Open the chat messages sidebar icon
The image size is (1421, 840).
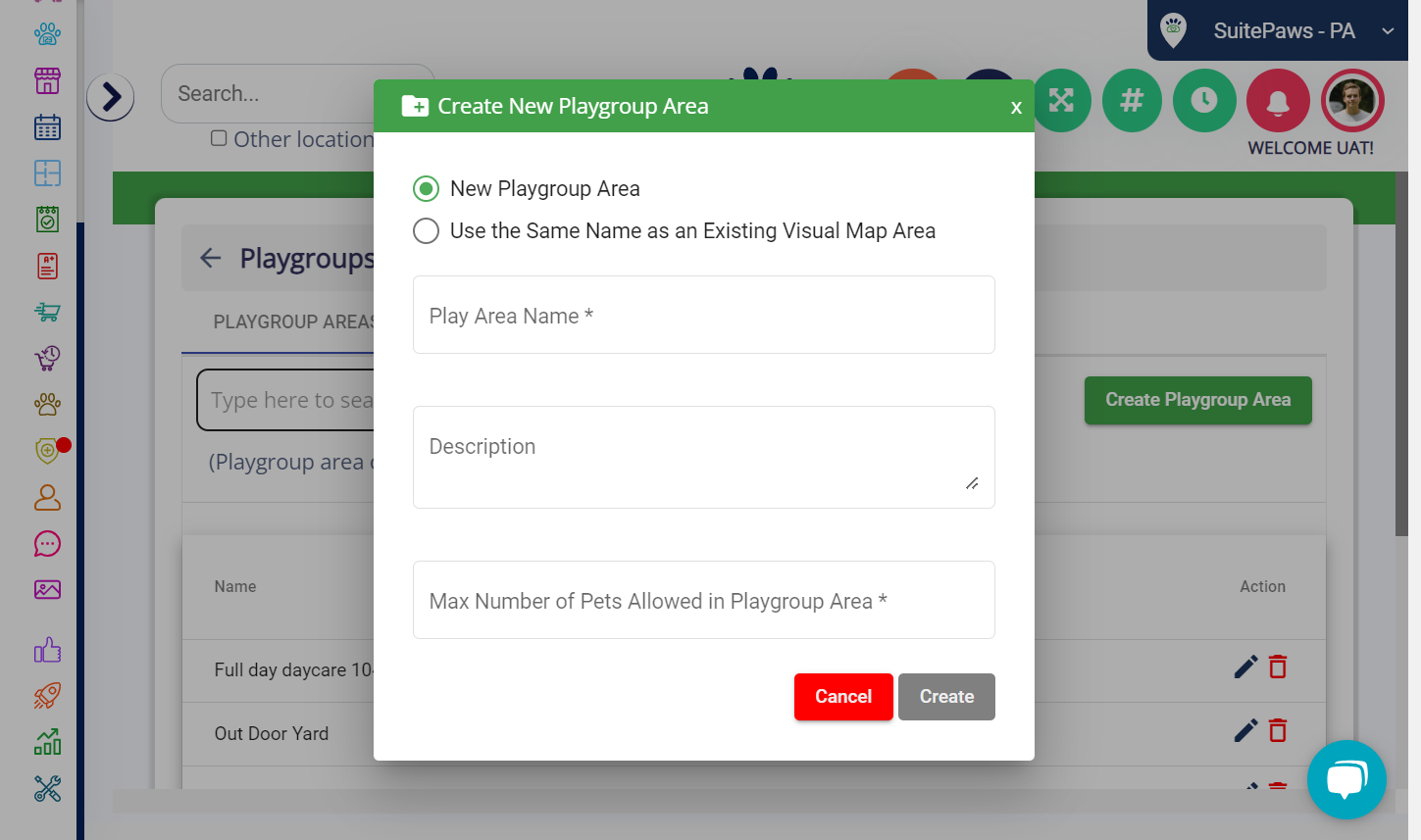tap(47, 543)
